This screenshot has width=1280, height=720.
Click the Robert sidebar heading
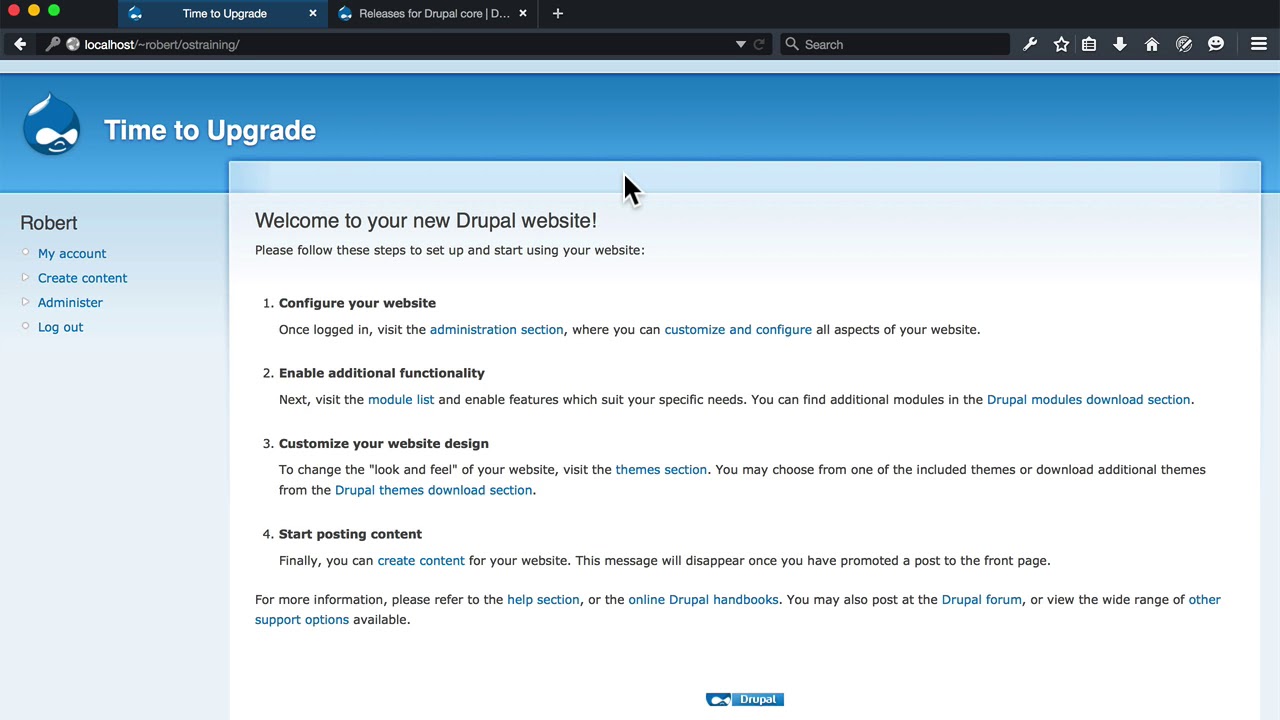click(x=48, y=223)
